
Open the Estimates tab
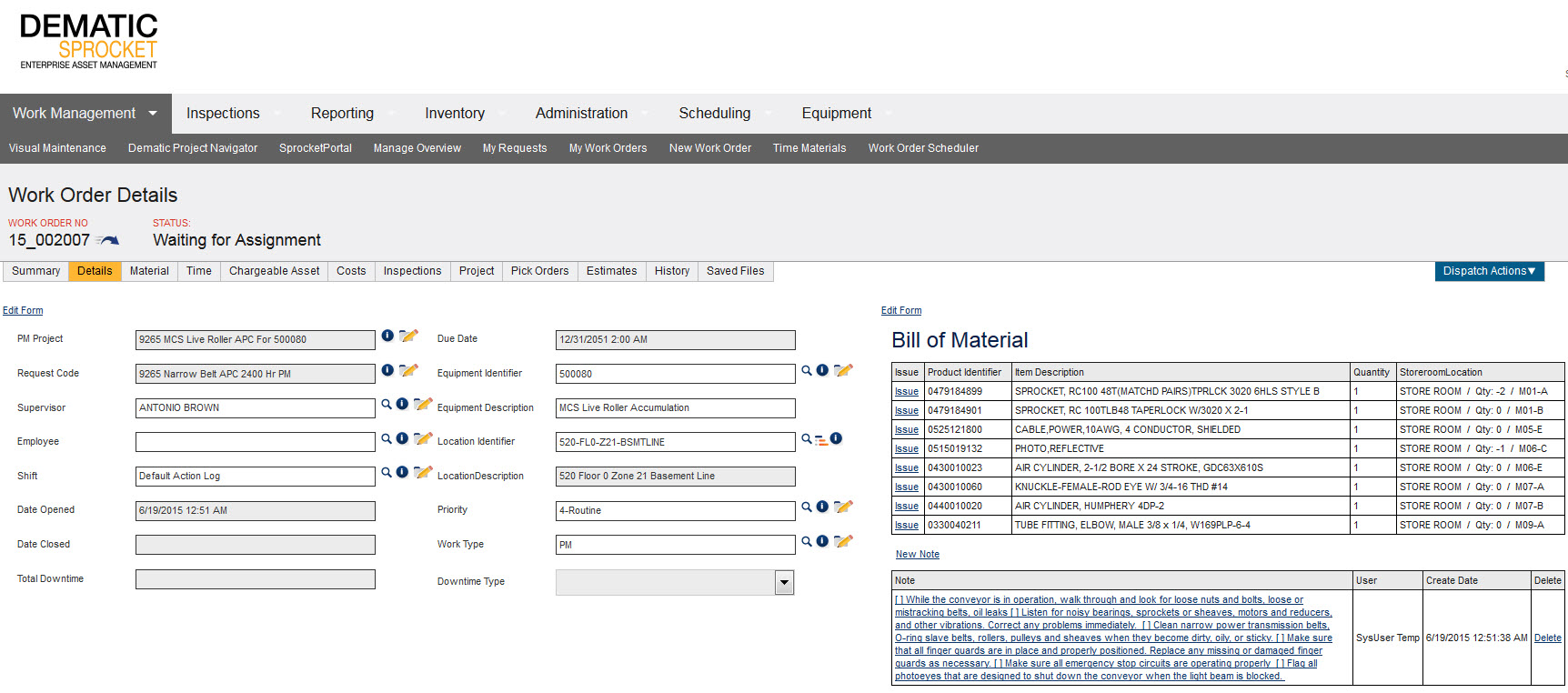pyautogui.click(x=612, y=271)
